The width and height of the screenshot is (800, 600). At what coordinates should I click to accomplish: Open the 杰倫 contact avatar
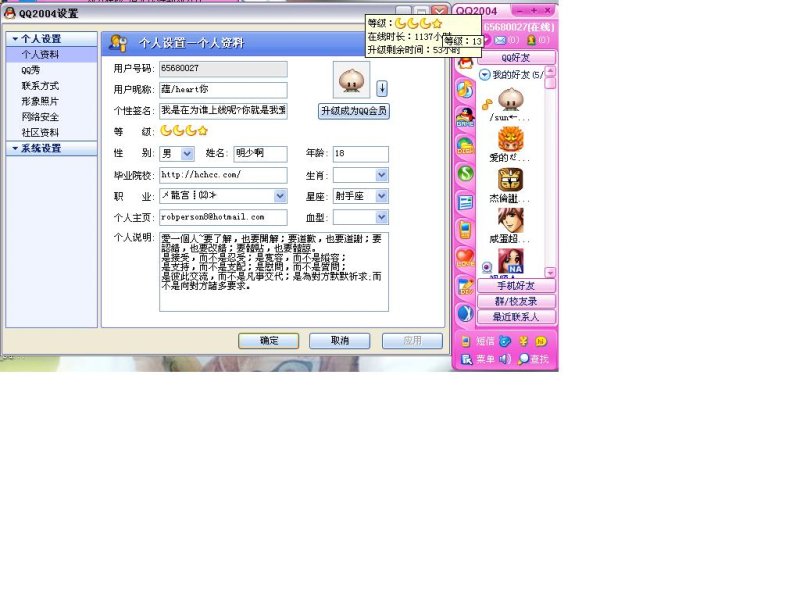[510, 181]
